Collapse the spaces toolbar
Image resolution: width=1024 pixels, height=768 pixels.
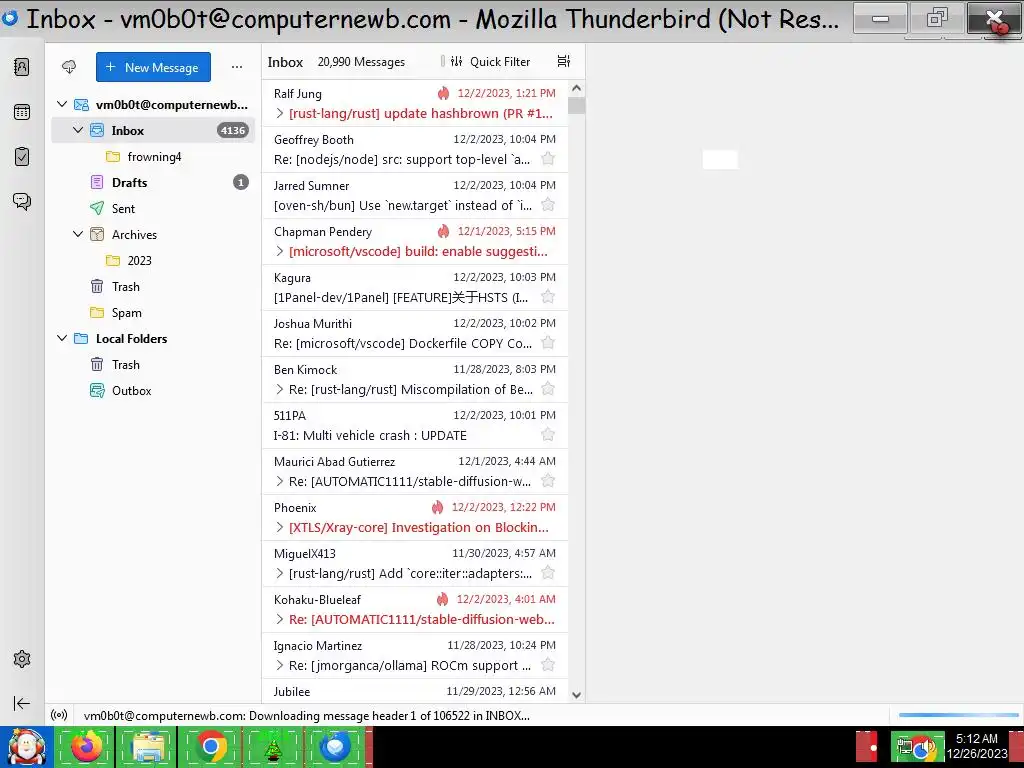[22, 703]
